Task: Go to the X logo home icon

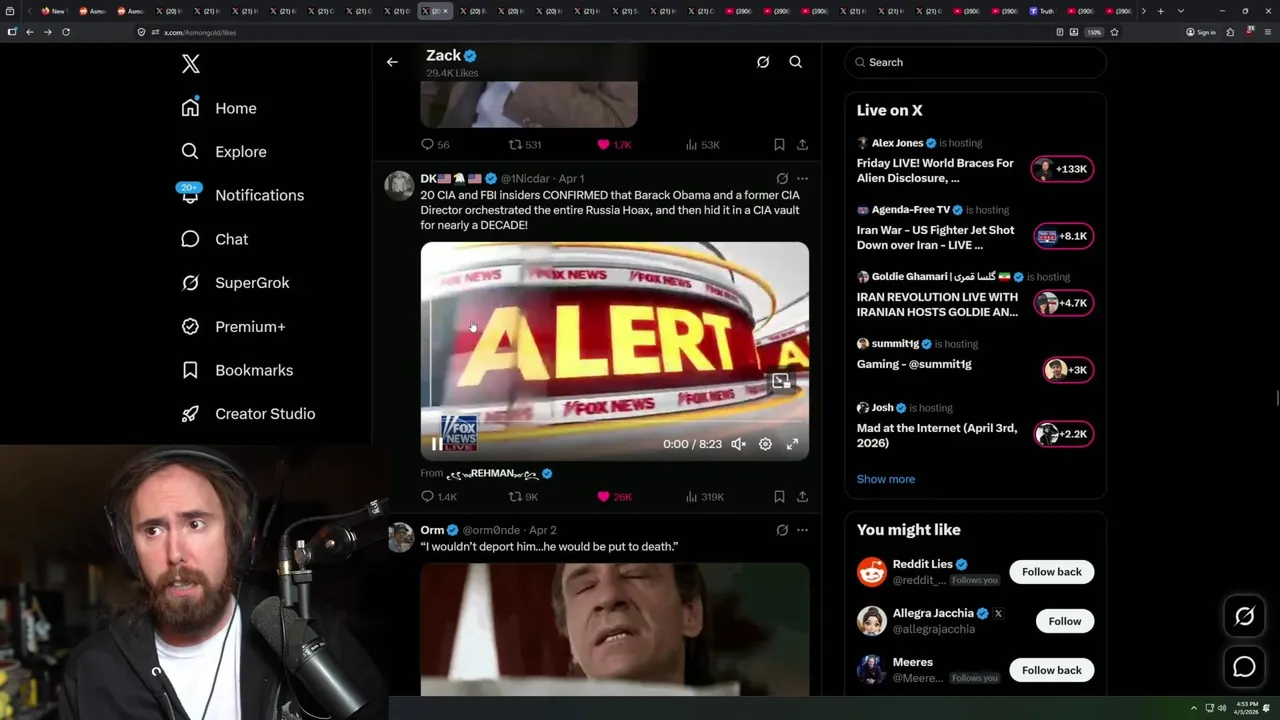Action: pos(191,64)
